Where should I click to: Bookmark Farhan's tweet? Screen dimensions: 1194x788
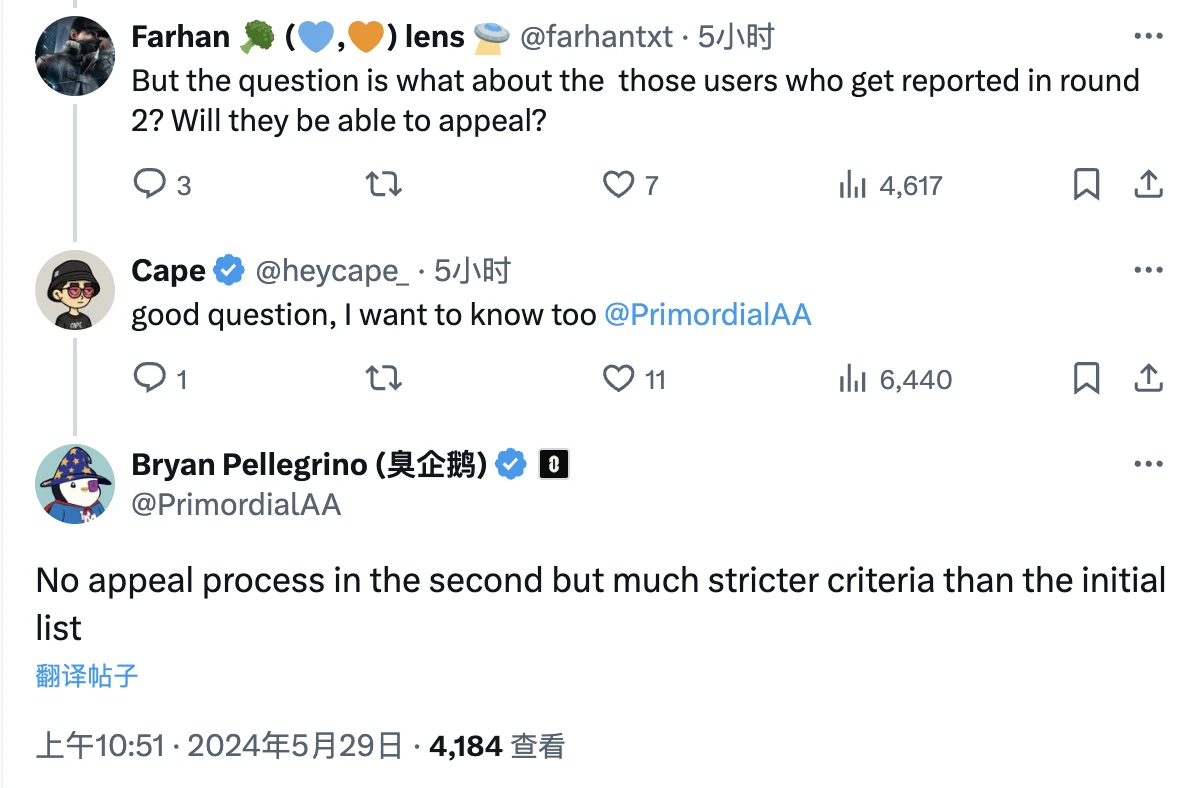pos(1086,185)
